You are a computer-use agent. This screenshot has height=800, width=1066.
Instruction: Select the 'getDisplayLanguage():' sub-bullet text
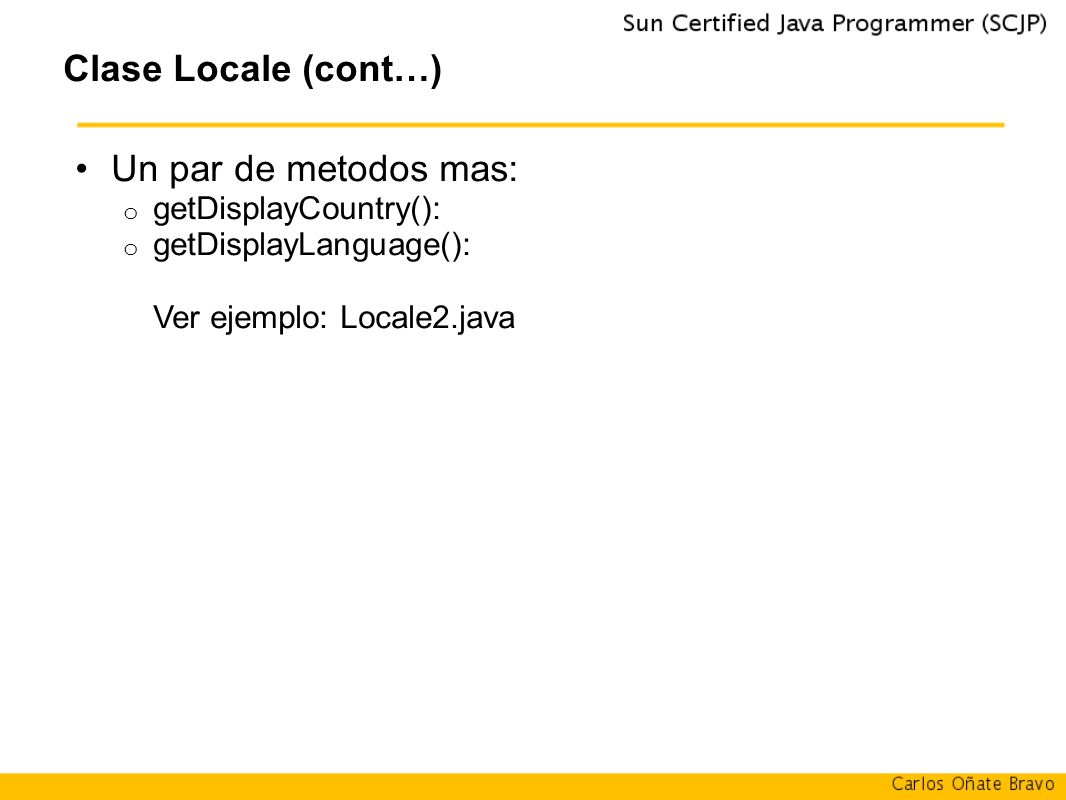pyautogui.click(x=311, y=245)
